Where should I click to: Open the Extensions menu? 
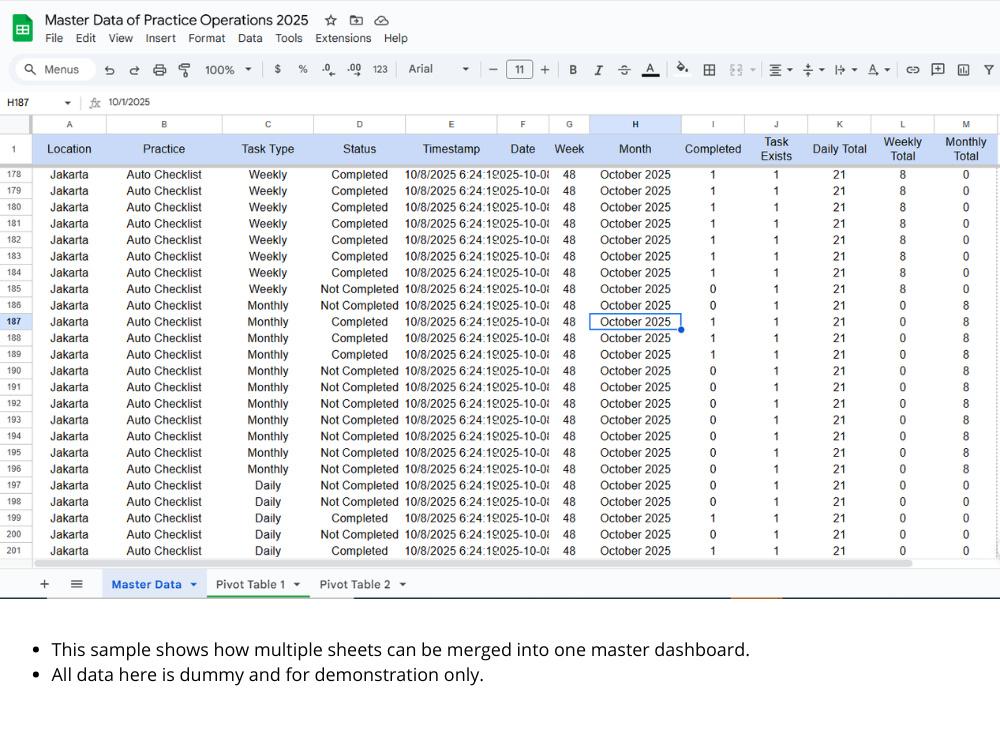coord(343,38)
